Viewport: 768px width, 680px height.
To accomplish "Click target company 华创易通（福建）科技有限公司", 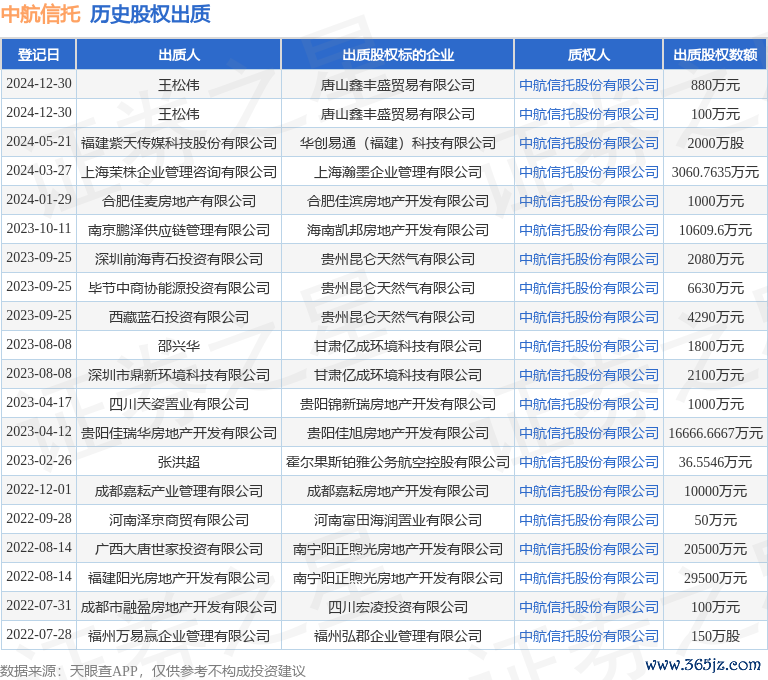I will click(398, 143).
